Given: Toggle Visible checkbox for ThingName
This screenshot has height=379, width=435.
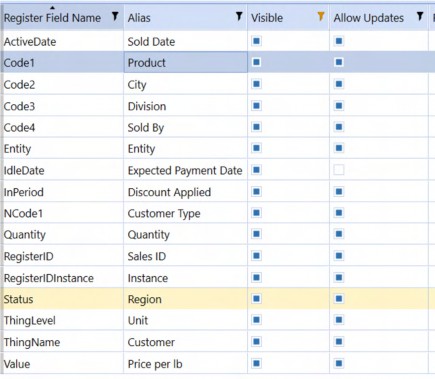Looking at the screenshot, I should pos(256,342).
